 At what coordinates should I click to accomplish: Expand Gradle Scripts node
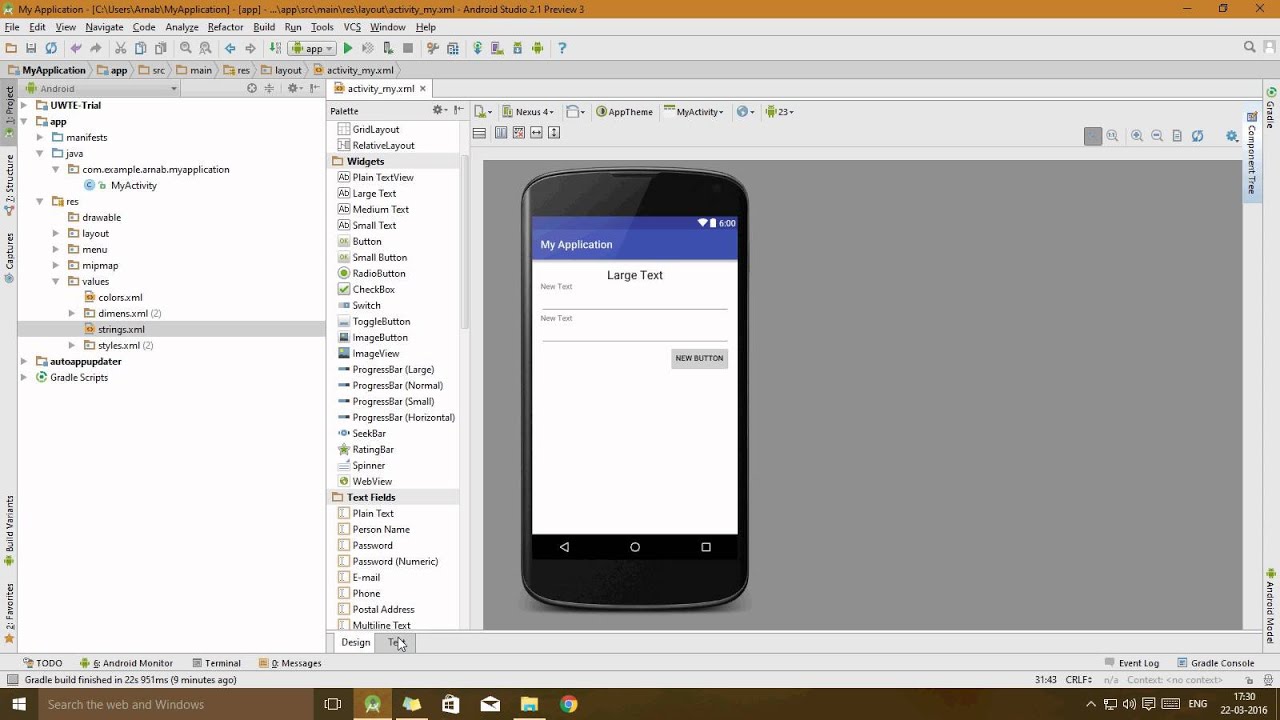click(24, 377)
